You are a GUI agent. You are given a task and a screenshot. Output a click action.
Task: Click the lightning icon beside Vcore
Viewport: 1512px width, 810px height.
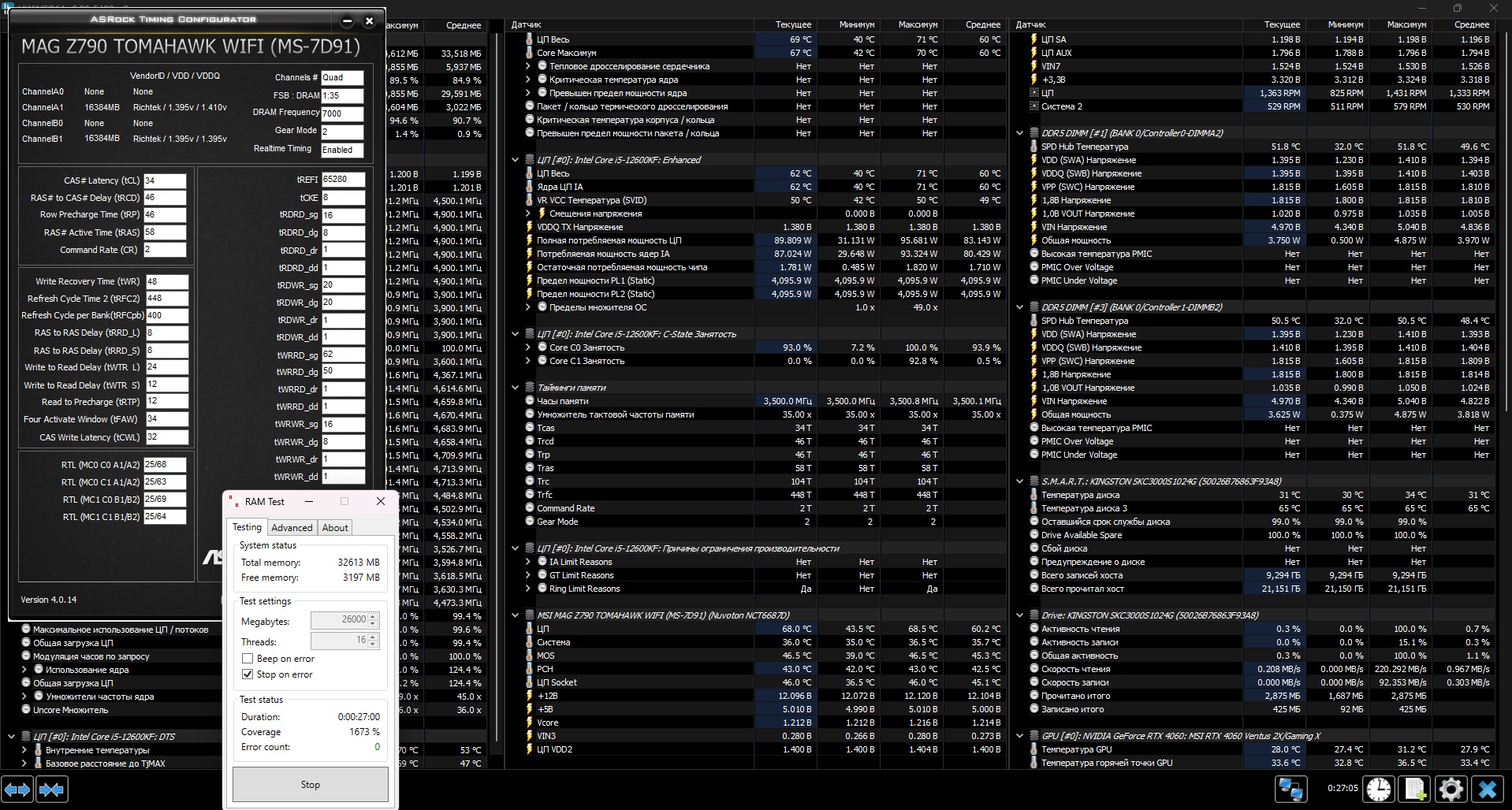tap(530, 723)
